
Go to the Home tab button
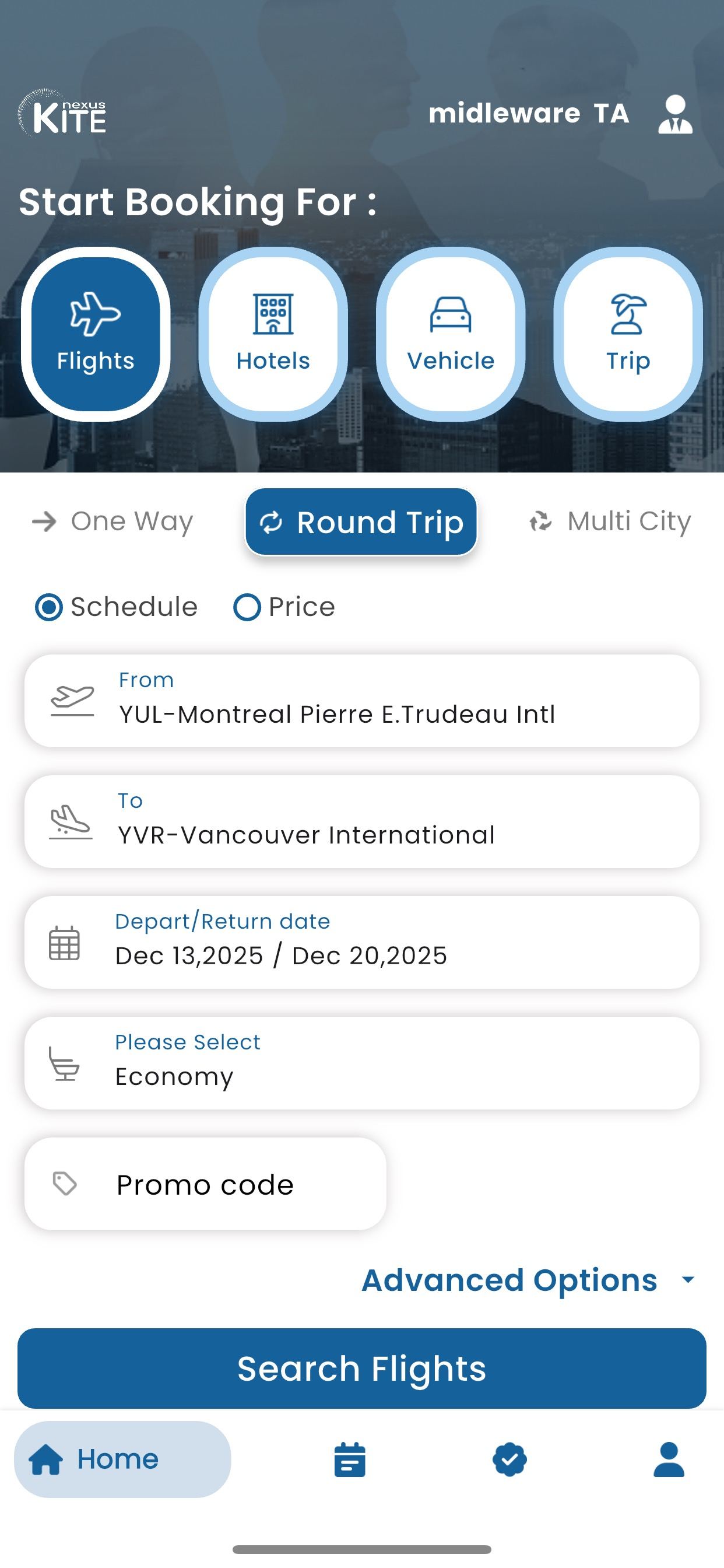point(122,1459)
